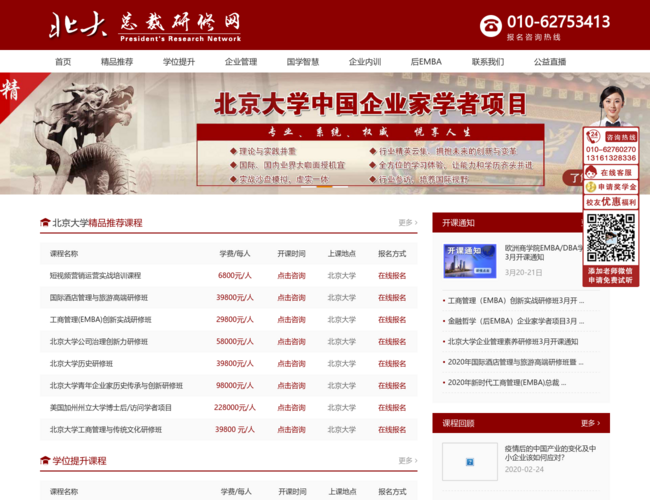Screen dimensions: 650x500
Task: Expand 更多 for 学位提升课程 section
Action: click(408, 461)
